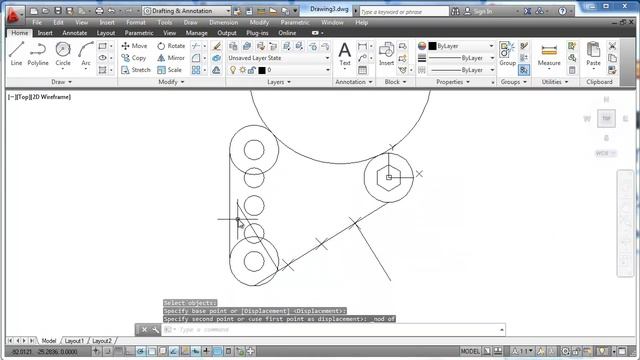This screenshot has width=640, height=360.
Task: Open the Drafting & Annotation workspace dropdown
Action: (187, 11)
